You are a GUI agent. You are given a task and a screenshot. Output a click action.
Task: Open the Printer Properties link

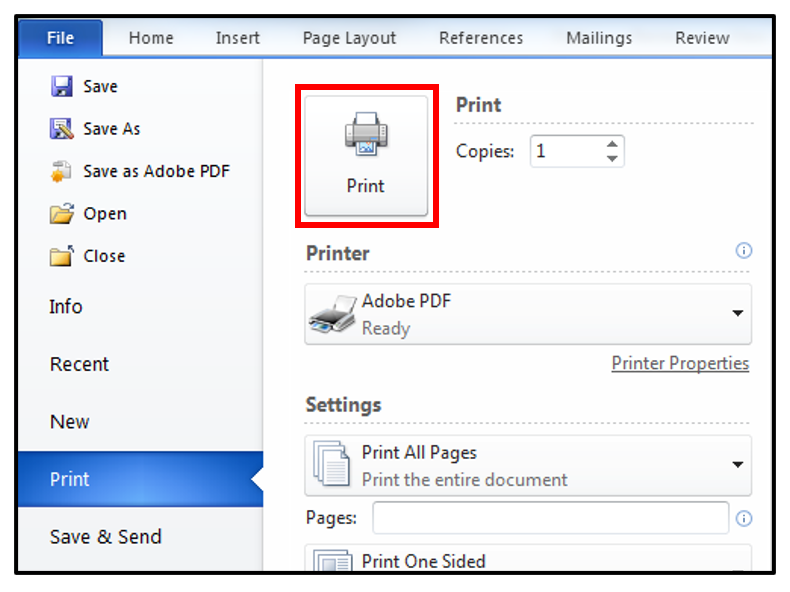[680, 363]
